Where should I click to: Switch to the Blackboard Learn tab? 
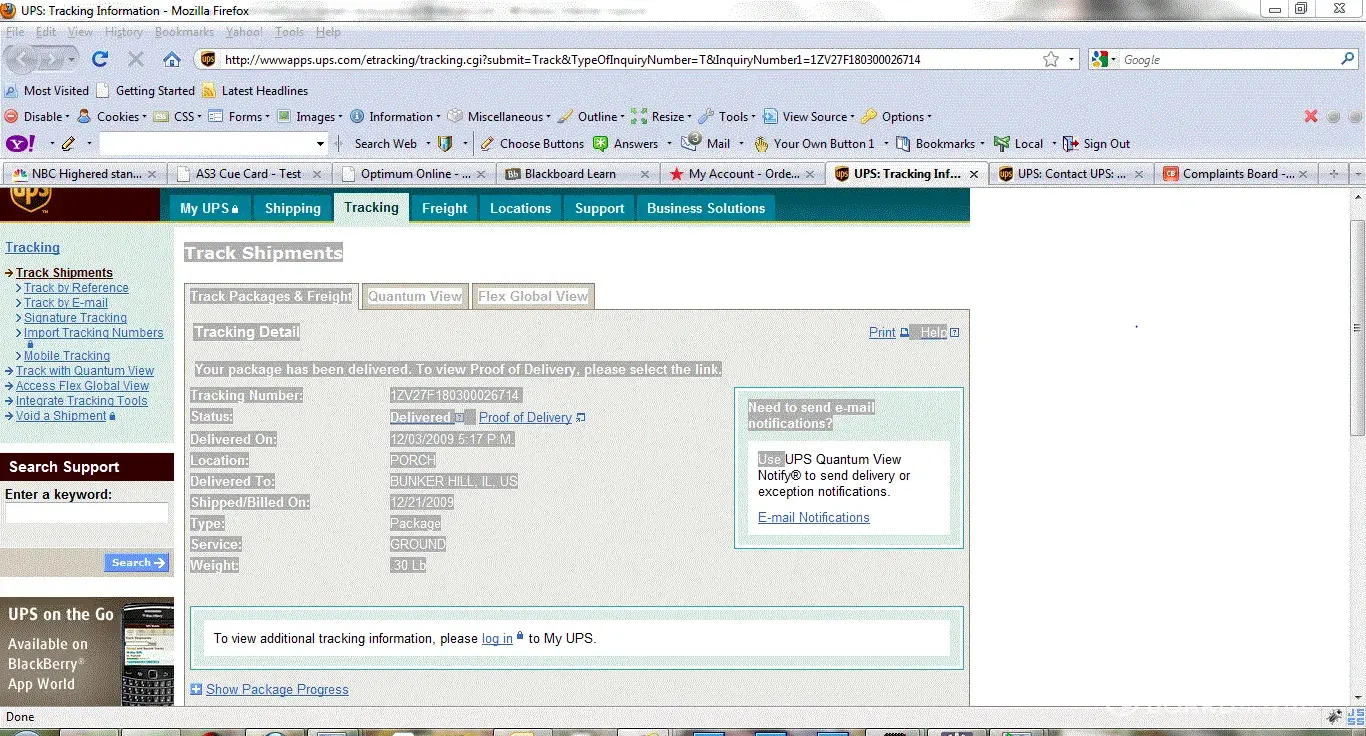578,174
